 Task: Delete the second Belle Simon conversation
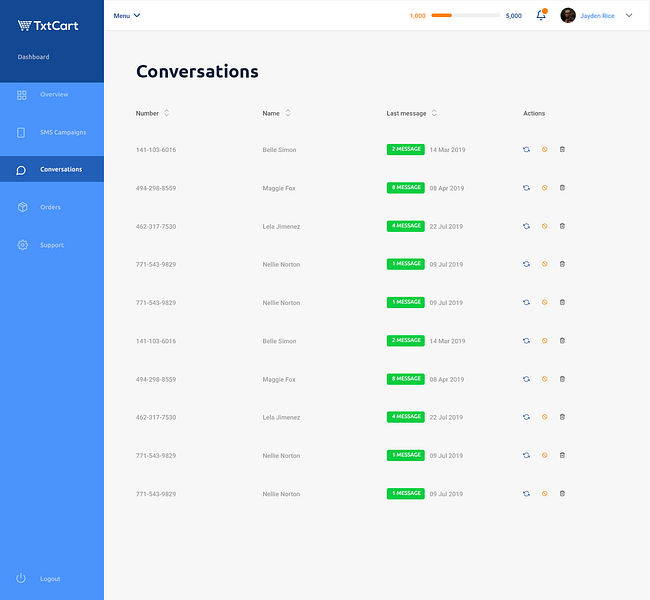click(x=562, y=341)
